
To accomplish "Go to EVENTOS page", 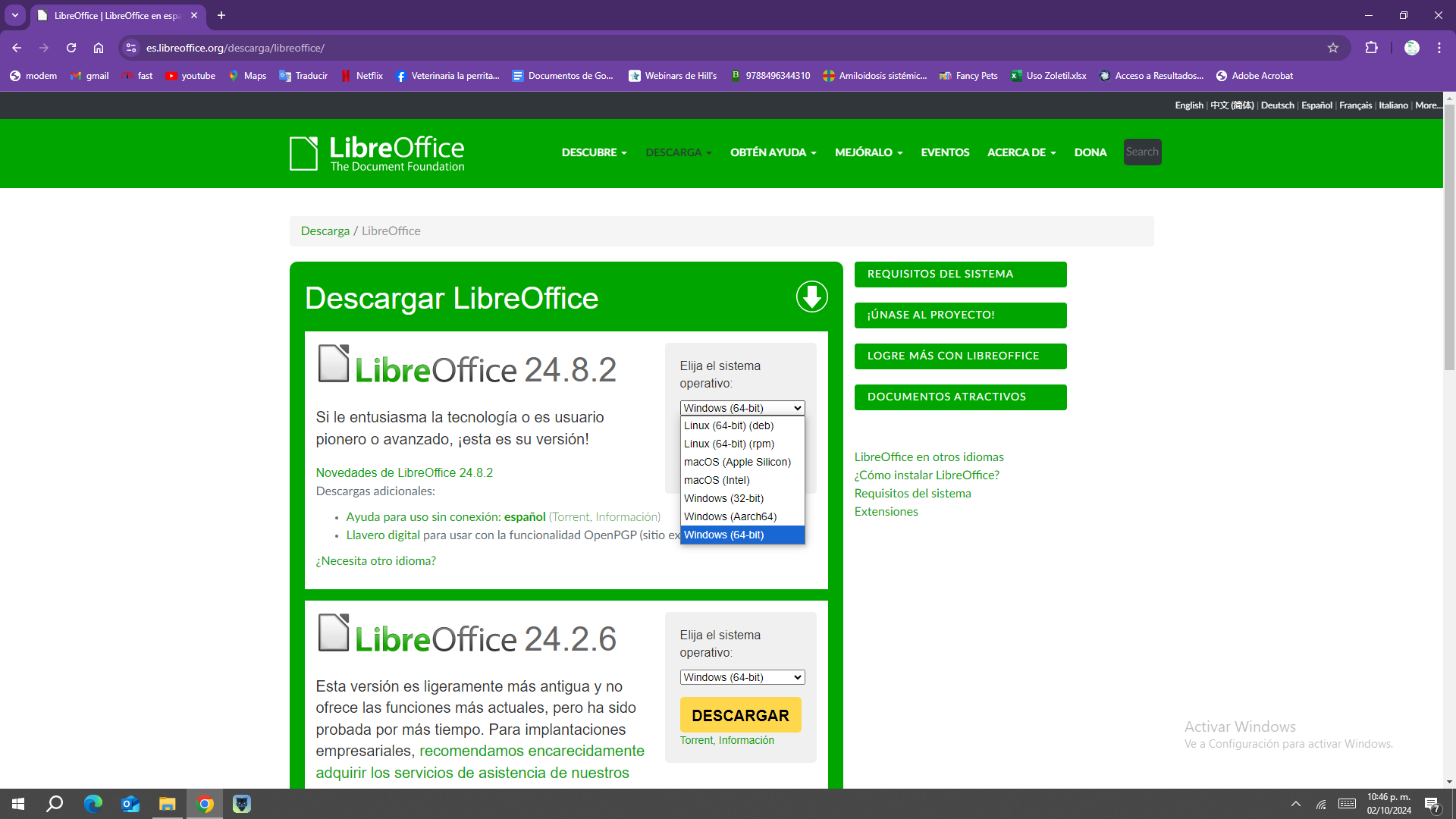I will coord(945,152).
